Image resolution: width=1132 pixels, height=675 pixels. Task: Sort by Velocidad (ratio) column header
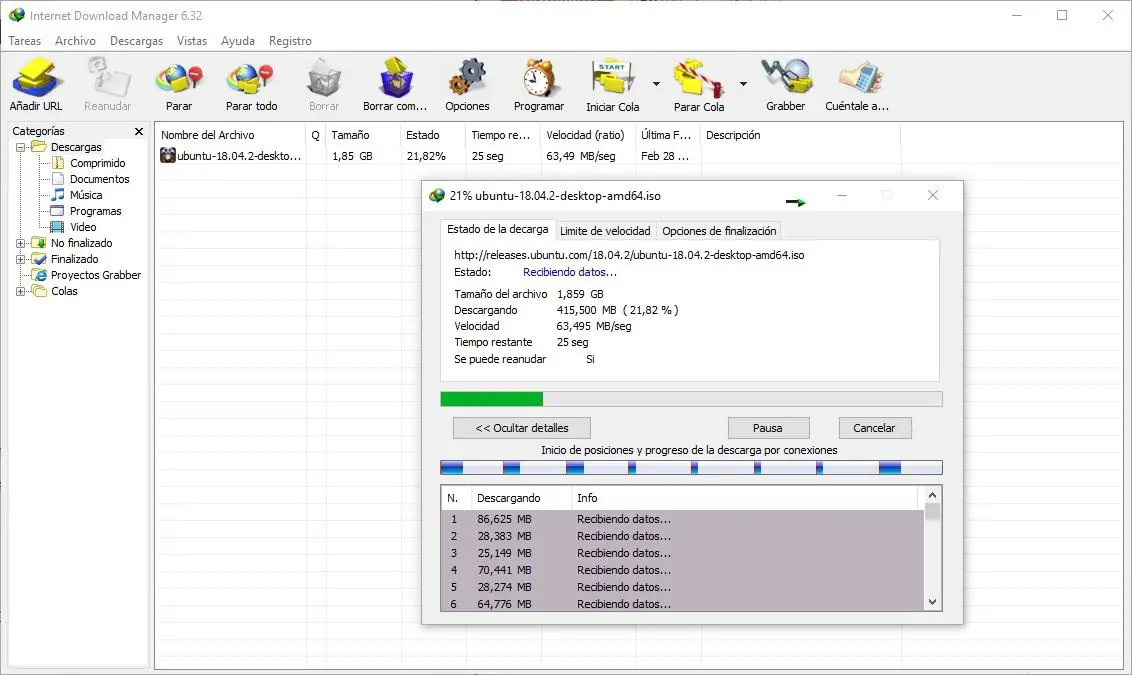(587, 135)
